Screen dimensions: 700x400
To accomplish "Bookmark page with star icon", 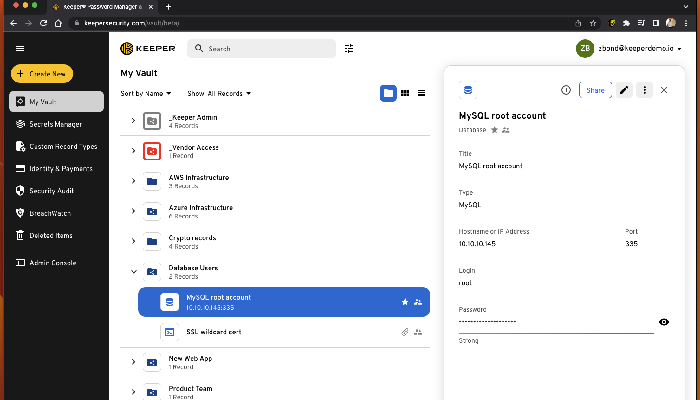I will (593, 23).
